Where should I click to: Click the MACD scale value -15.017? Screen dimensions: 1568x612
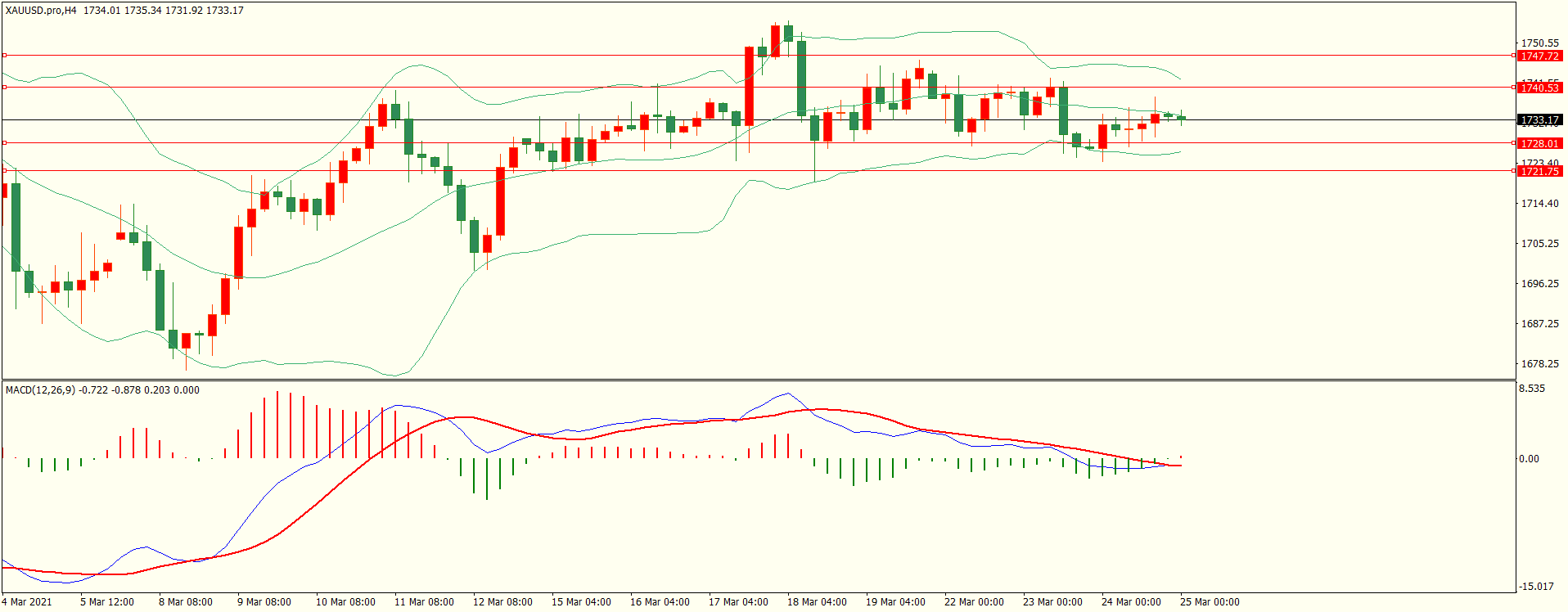1536,587
